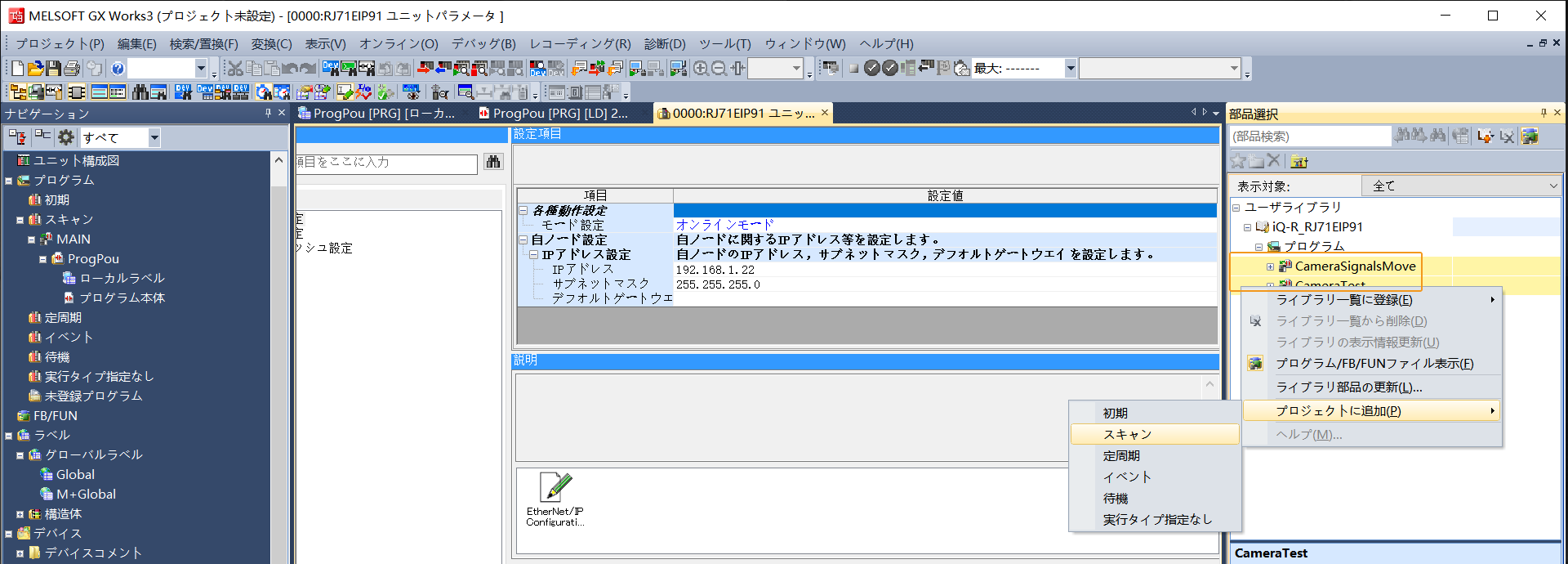The height and width of the screenshot is (564, 1568).
Task: Click the Print icon in toolbar
Action: coord(72,69)
